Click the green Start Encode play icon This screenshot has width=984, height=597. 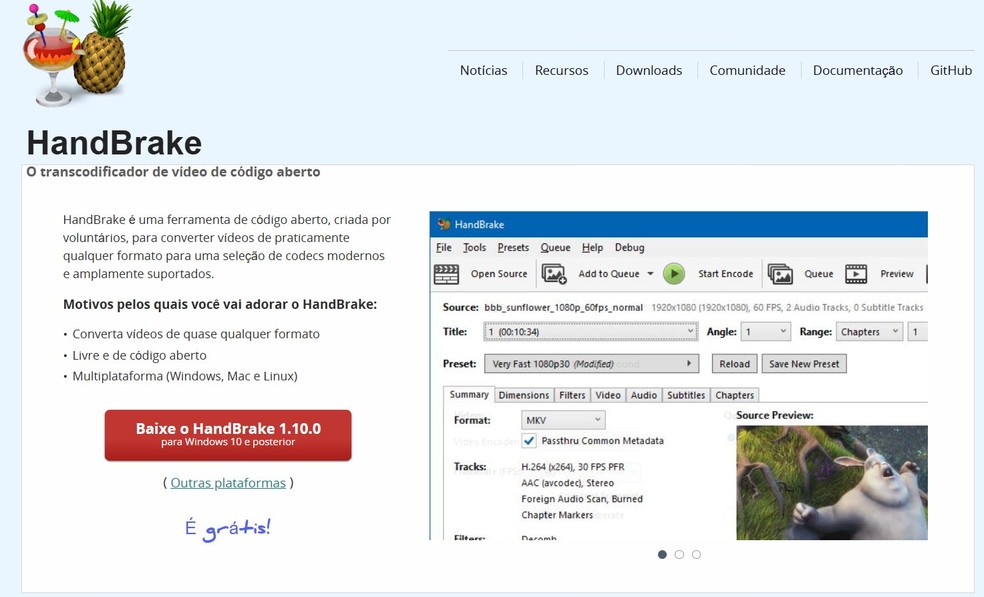coord(674,274)
